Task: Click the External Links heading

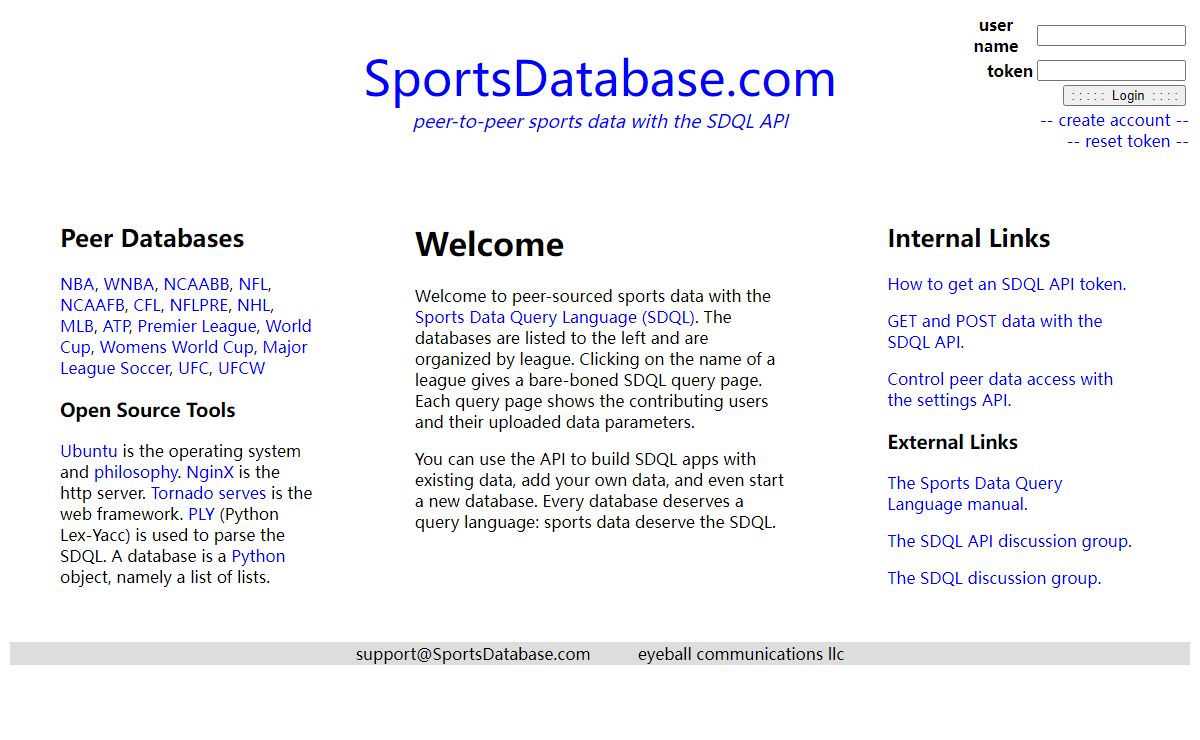Action: [953, 442]
